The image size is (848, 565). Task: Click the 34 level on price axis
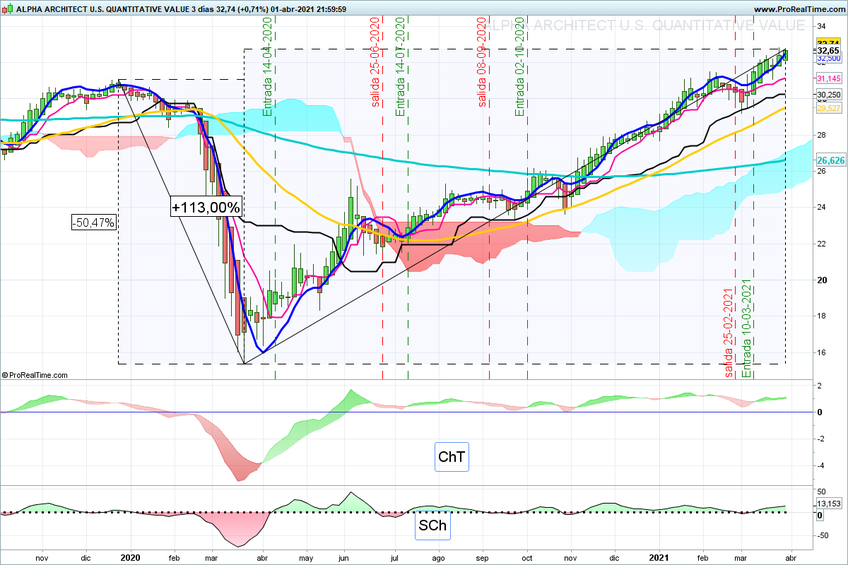coord(822,26)
